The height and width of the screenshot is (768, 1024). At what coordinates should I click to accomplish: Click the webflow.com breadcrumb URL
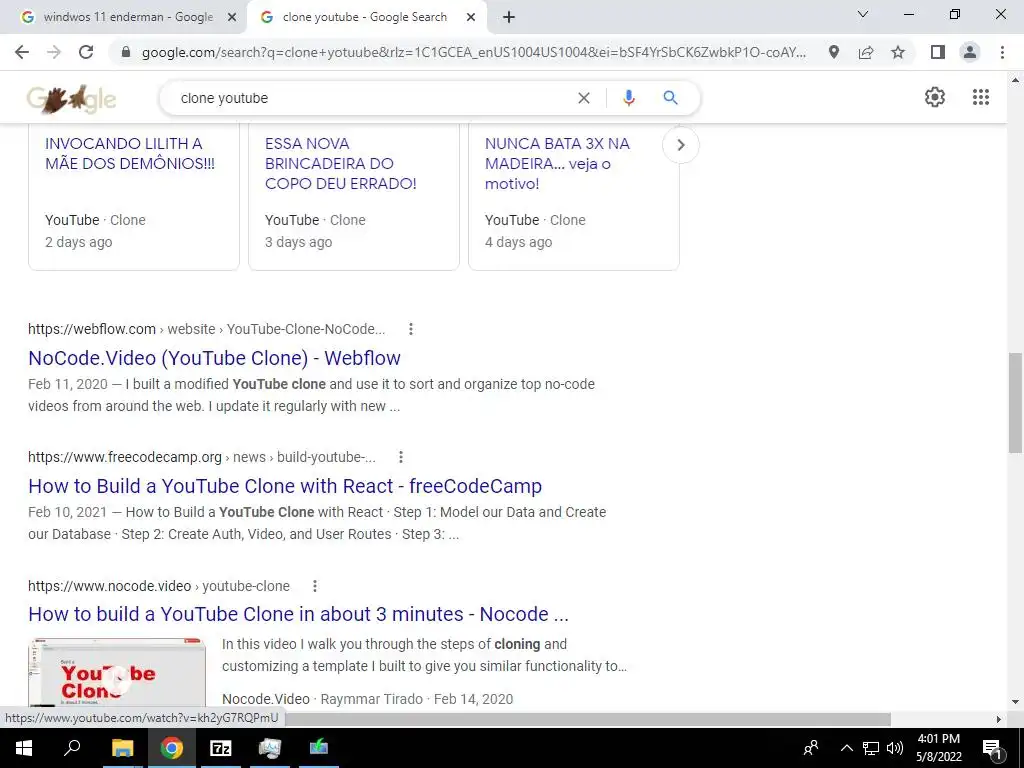[206, 329]
